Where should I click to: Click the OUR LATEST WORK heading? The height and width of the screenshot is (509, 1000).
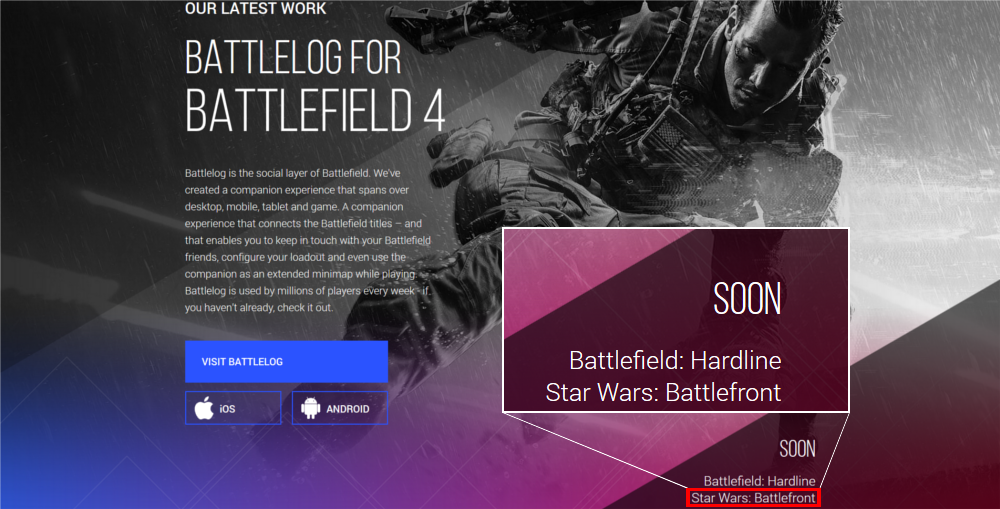click(255, 8)
